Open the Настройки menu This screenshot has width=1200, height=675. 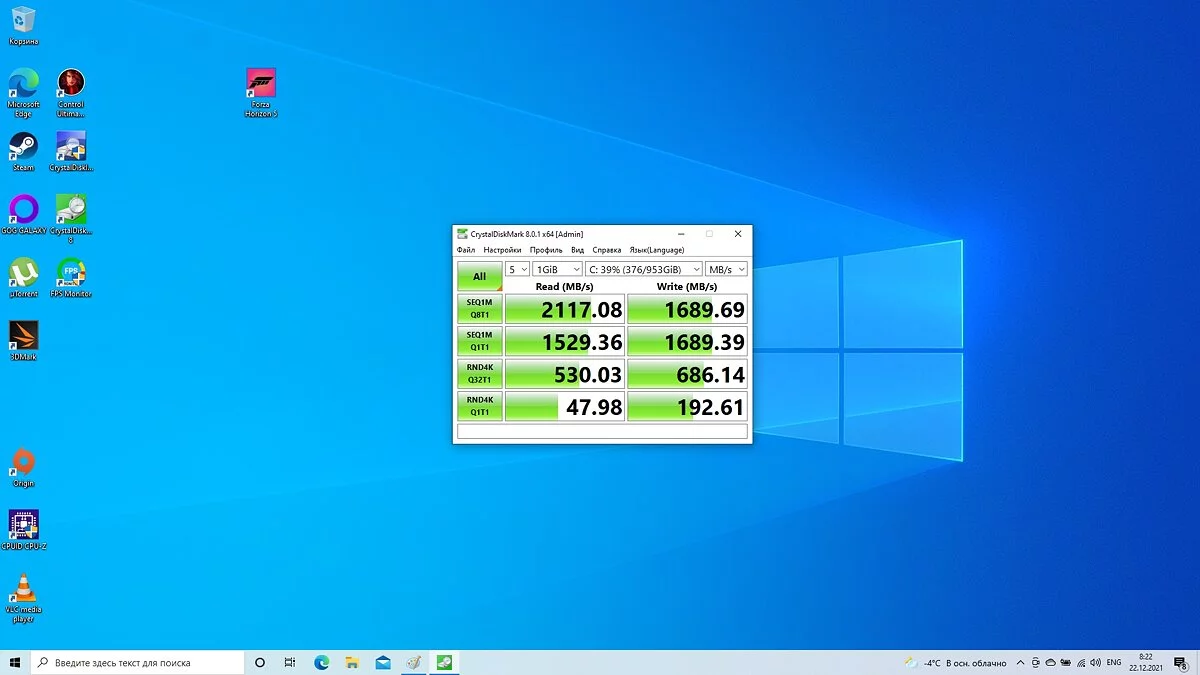(x=502, y=250)
